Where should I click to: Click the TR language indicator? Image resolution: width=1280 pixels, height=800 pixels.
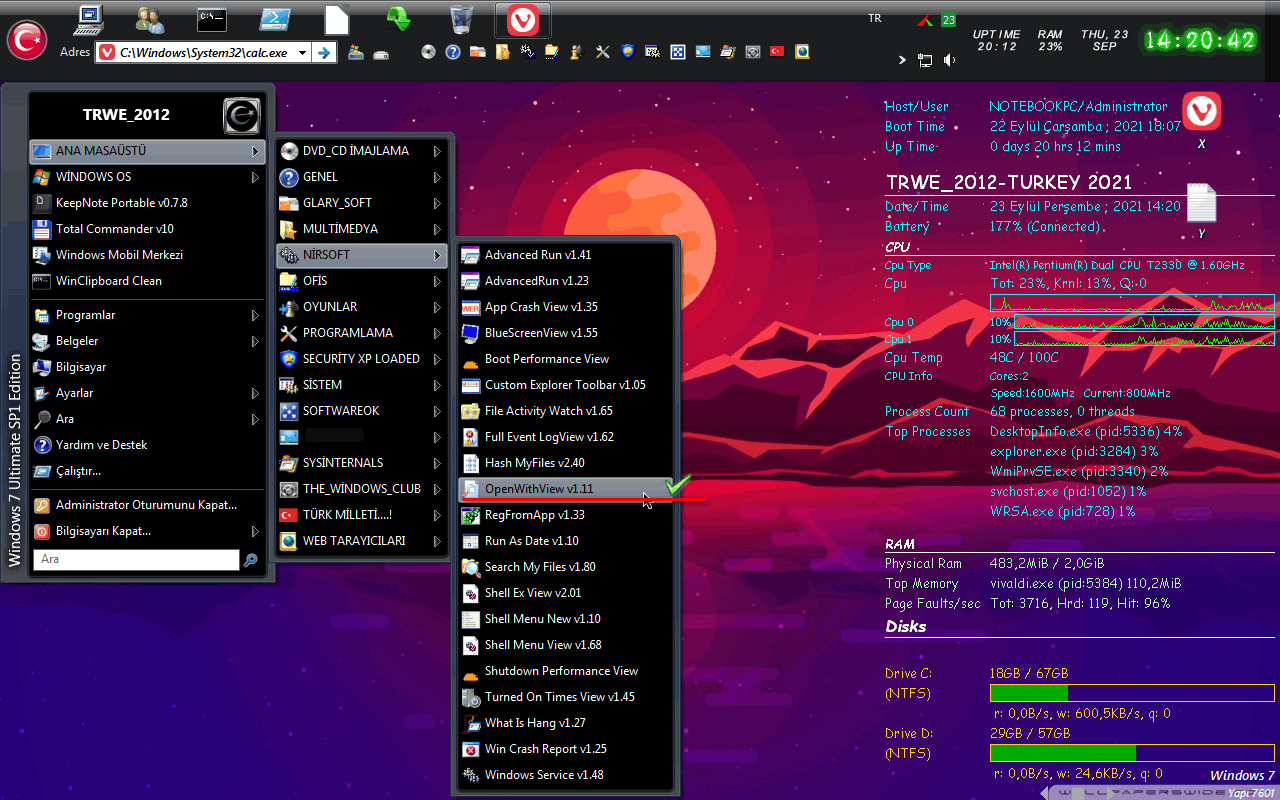[x=875, y=19]
